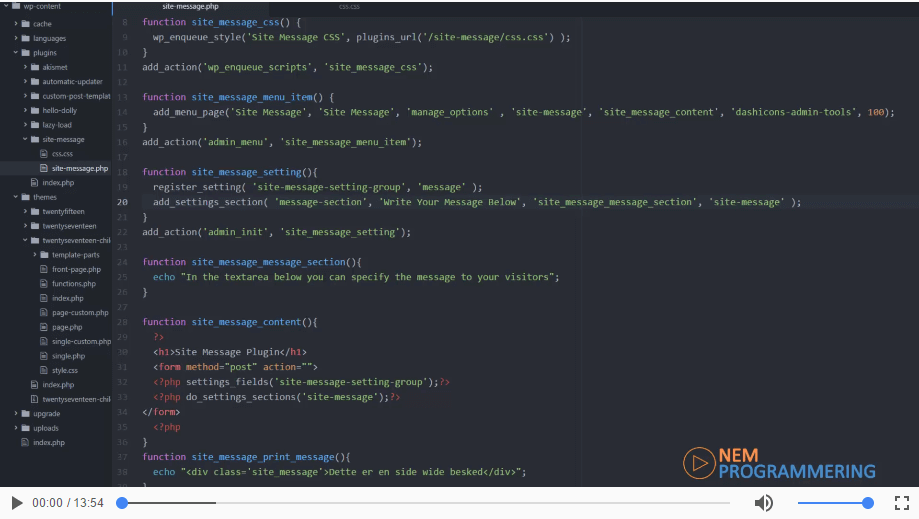Collapse the twentyseventeen-child folder
Image resolution: width=919 pixels, height=519 pixels.
(25, 240)
